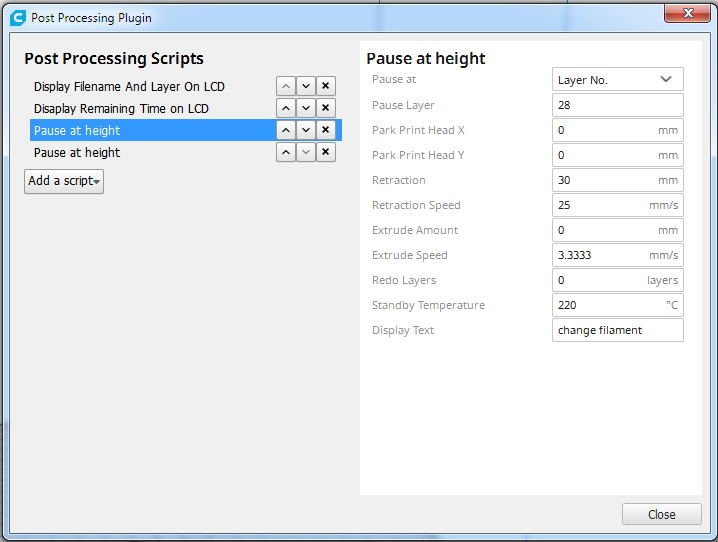This screenshot has height=542, width=718.
Task: Select Display Remaining Time on LCD script
Action: [121, 108]
